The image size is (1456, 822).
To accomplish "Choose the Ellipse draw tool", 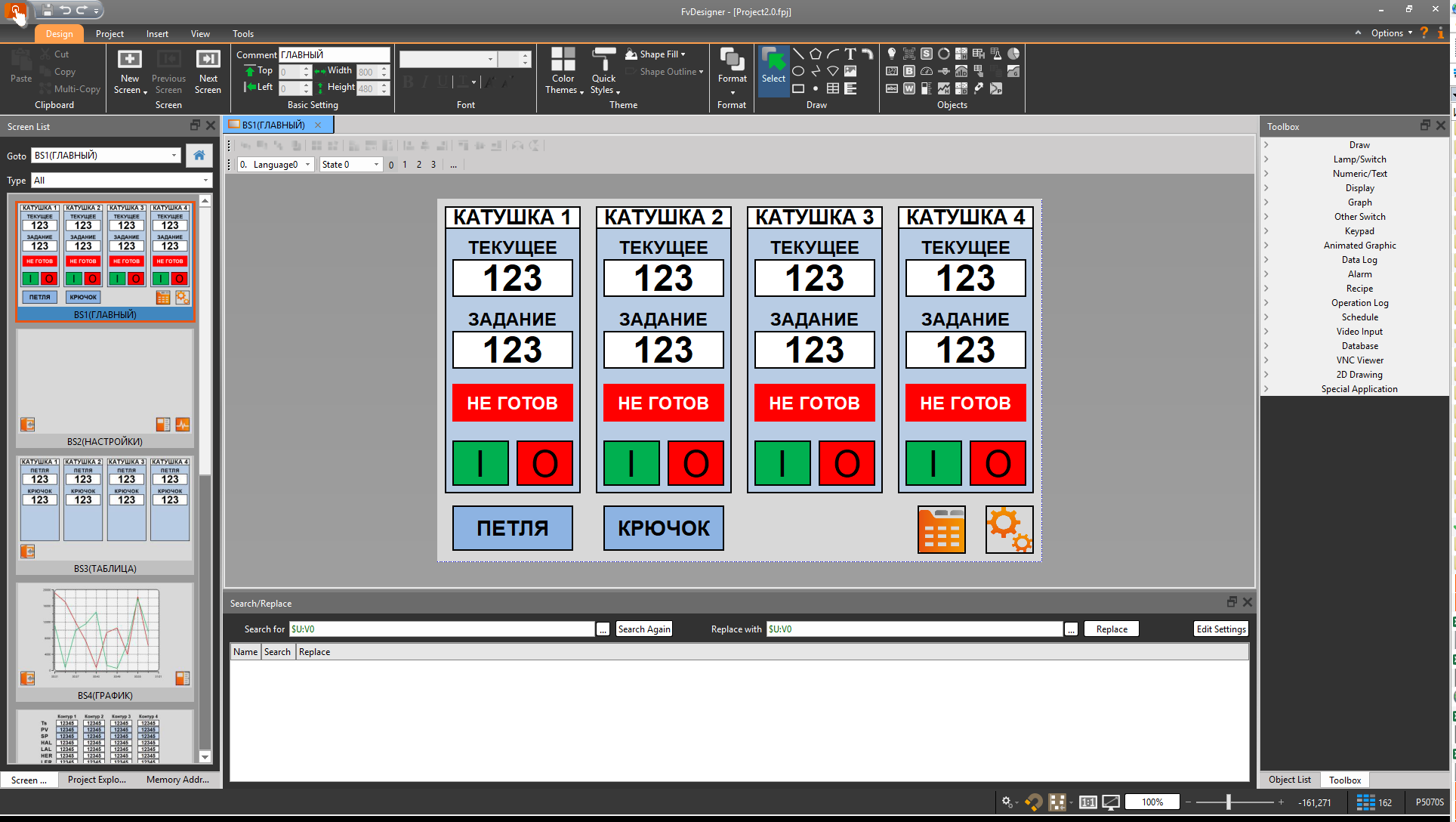I will 798,71.
